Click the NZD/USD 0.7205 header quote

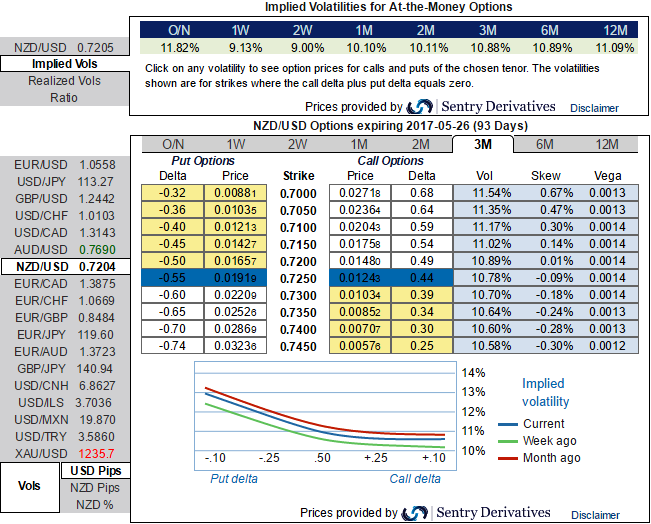coord(65,47)
